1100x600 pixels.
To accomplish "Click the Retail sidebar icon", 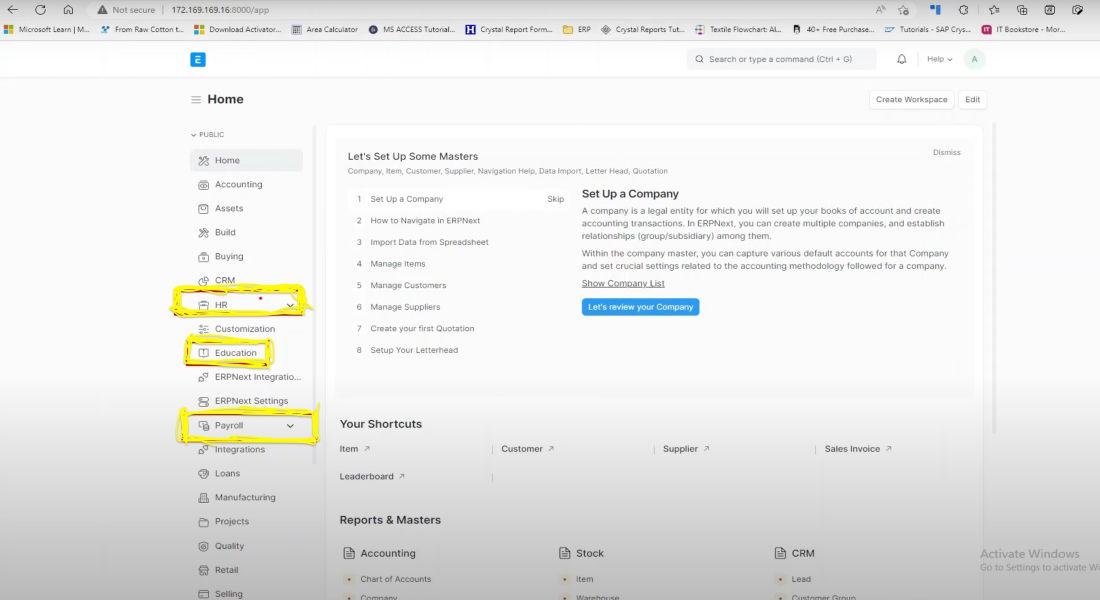I will [203, 570].
